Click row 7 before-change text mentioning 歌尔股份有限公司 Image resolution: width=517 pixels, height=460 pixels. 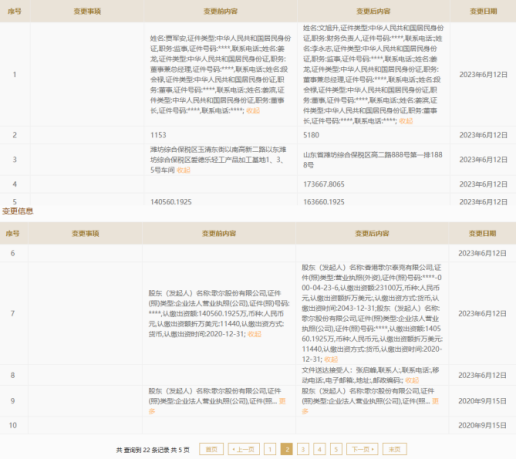[x=219, y=313]
